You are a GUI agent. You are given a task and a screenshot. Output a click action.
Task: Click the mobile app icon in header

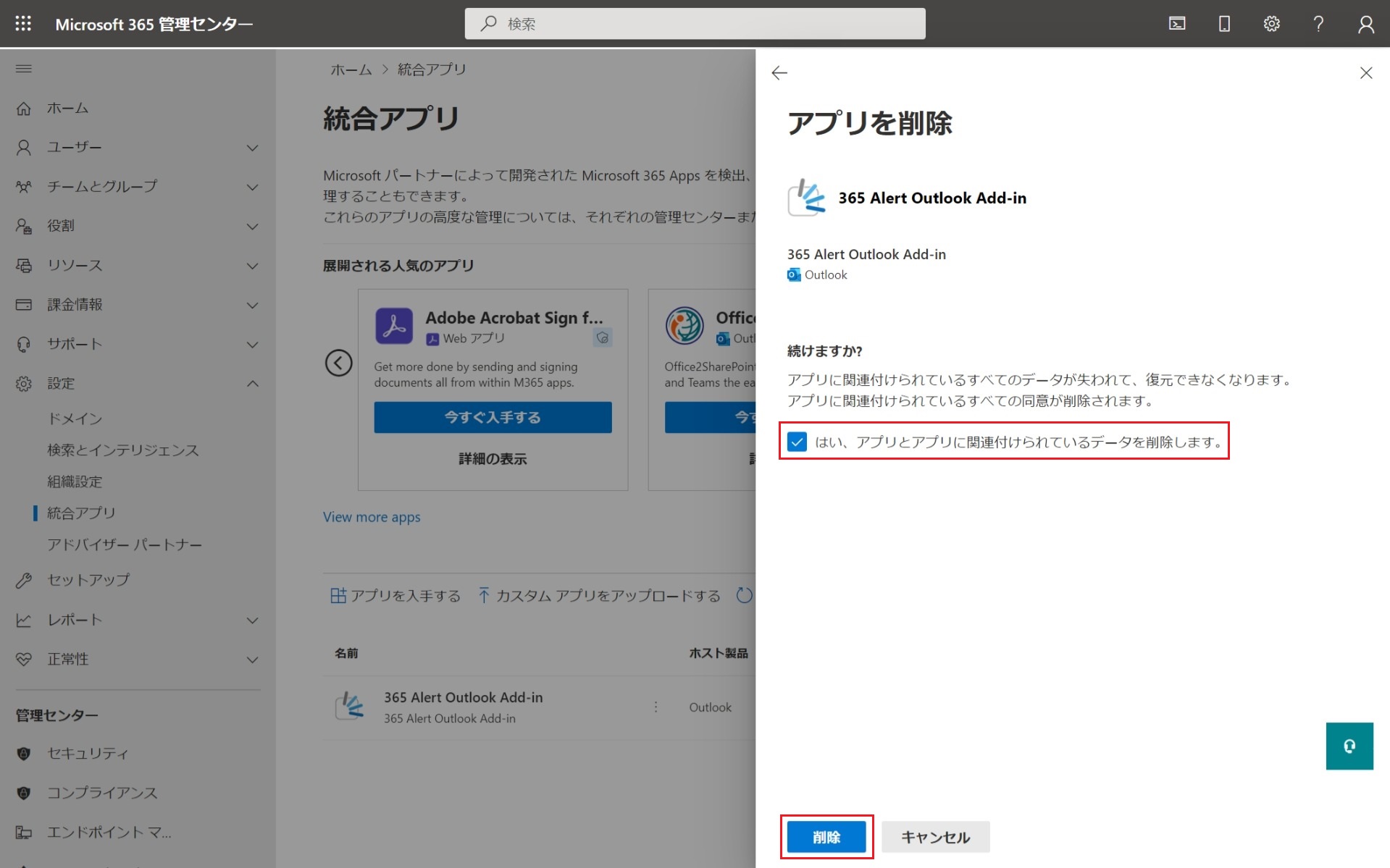[x=1224, y=24]
